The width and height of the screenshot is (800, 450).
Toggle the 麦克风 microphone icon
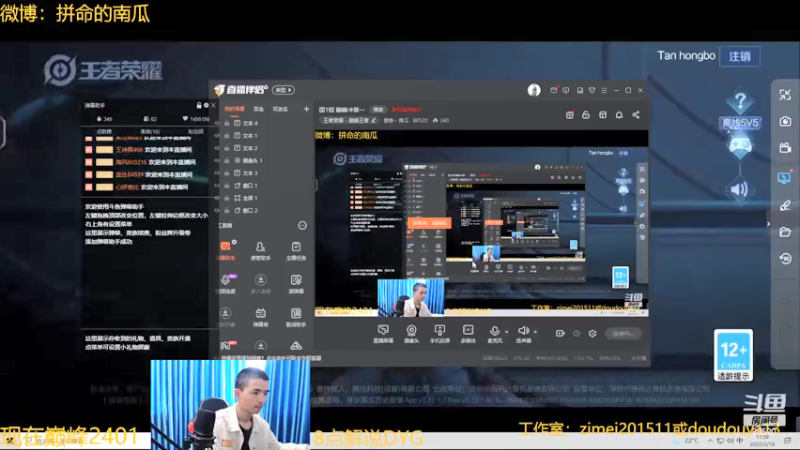[494, 334]
